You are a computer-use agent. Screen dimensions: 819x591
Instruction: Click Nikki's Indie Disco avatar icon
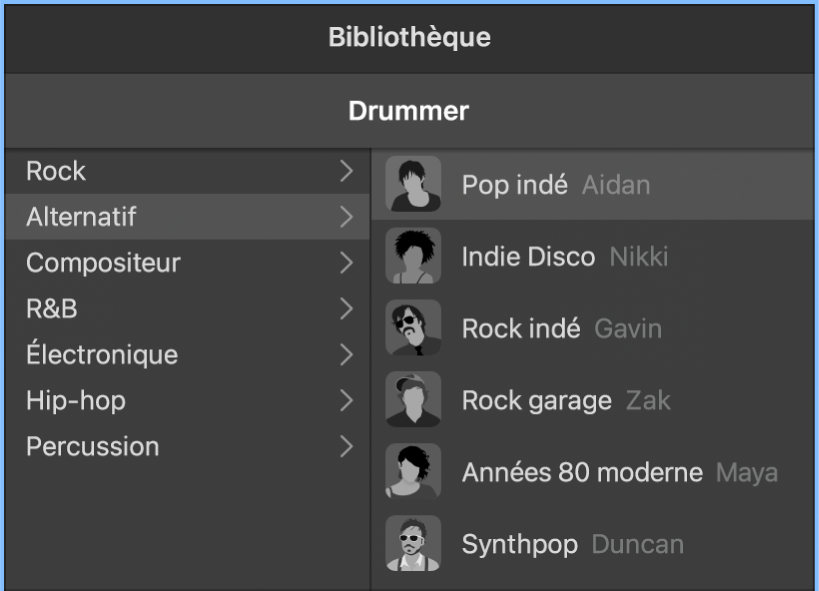[414, 256]
